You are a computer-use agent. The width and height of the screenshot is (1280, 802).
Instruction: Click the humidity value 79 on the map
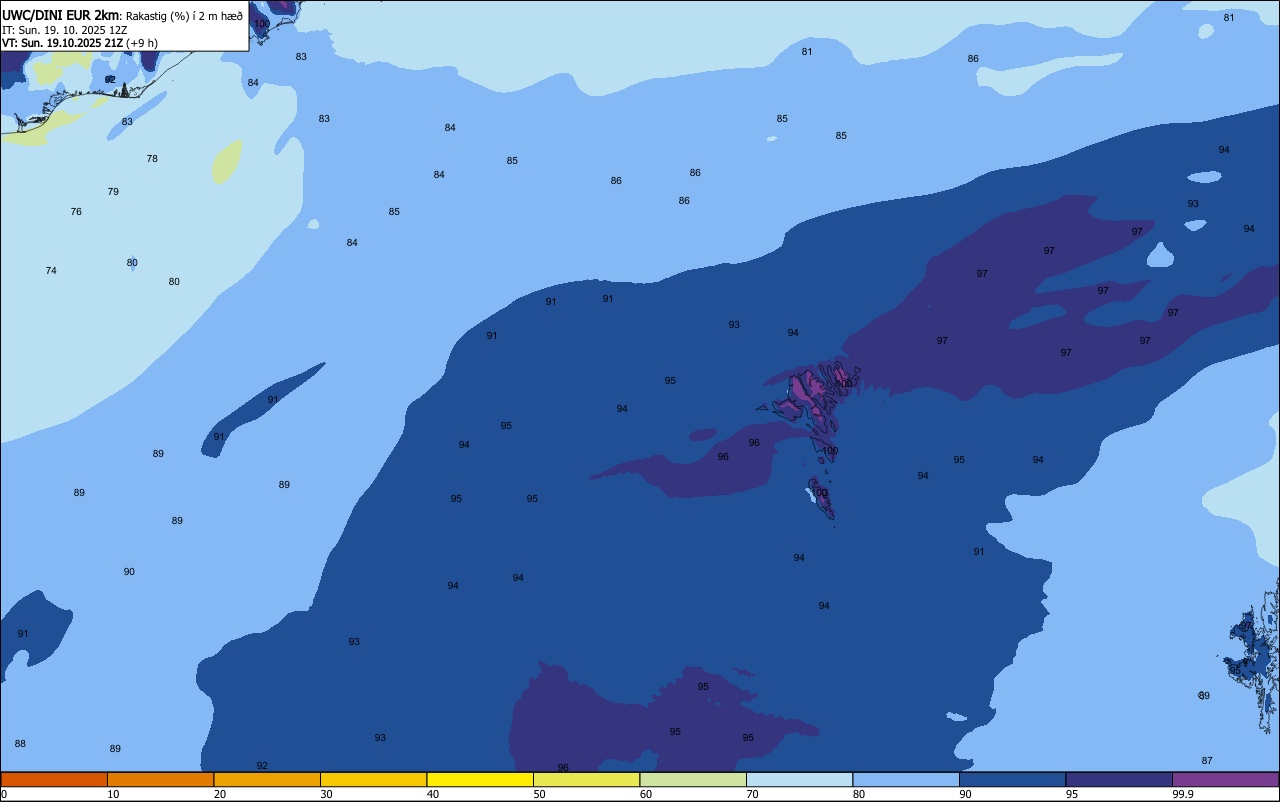coord(113,192)
